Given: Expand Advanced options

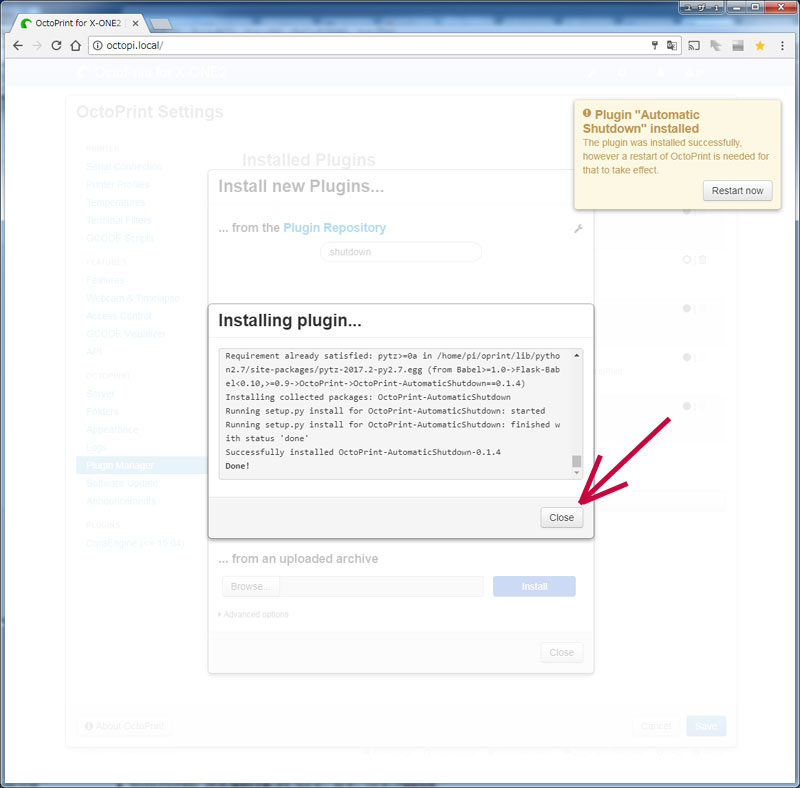Looking at the screenshot, I should 253,614.
